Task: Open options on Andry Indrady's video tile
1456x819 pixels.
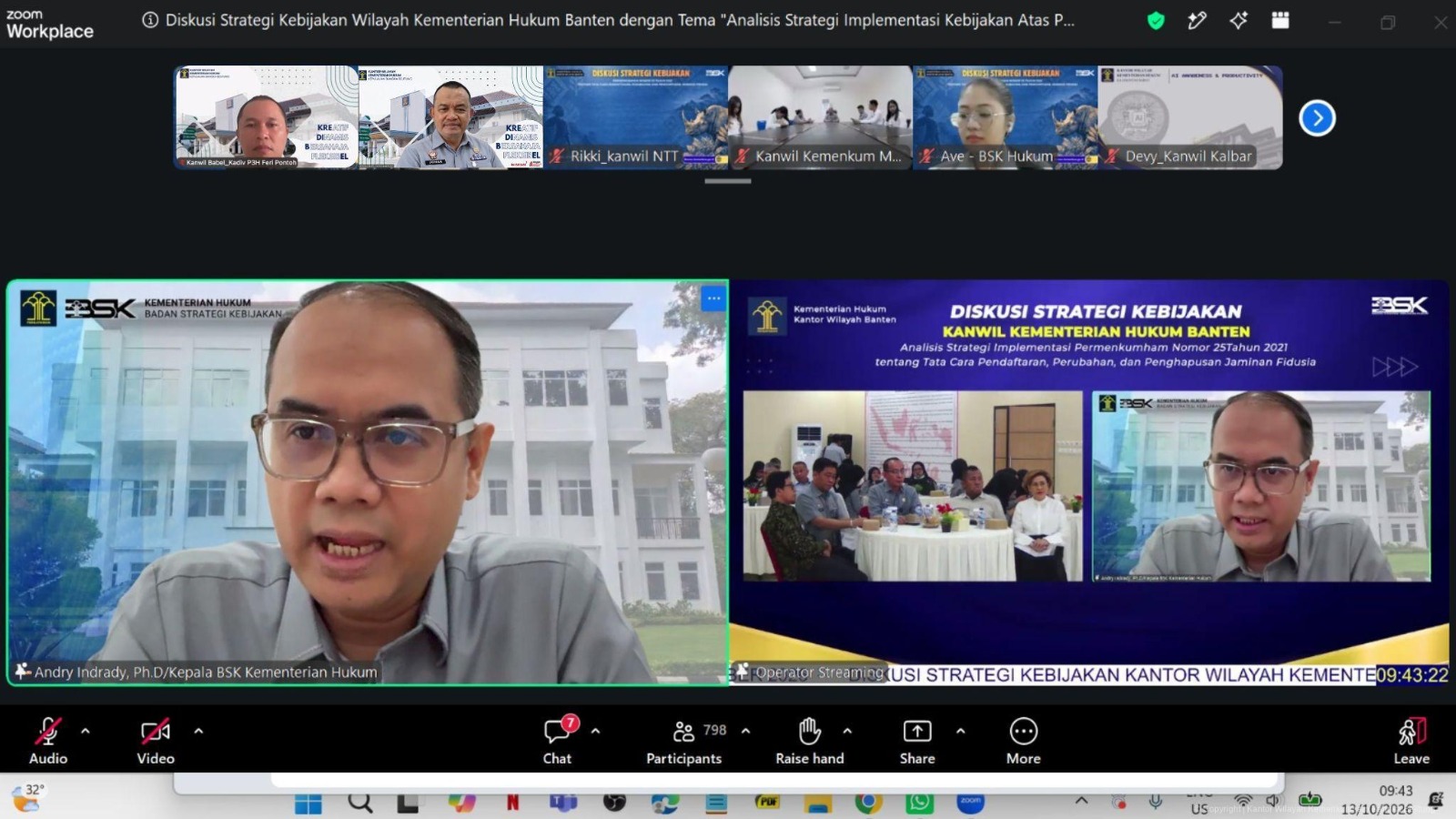Action: tap(713, 298)
